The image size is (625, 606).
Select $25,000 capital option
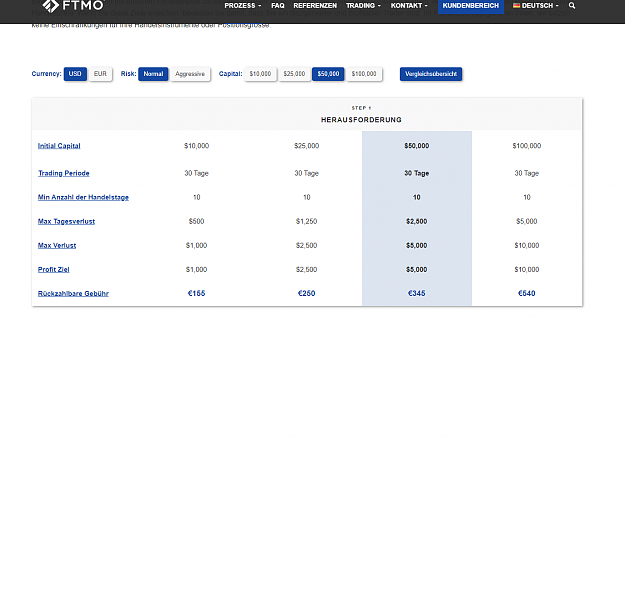click(x=294, y=74)
